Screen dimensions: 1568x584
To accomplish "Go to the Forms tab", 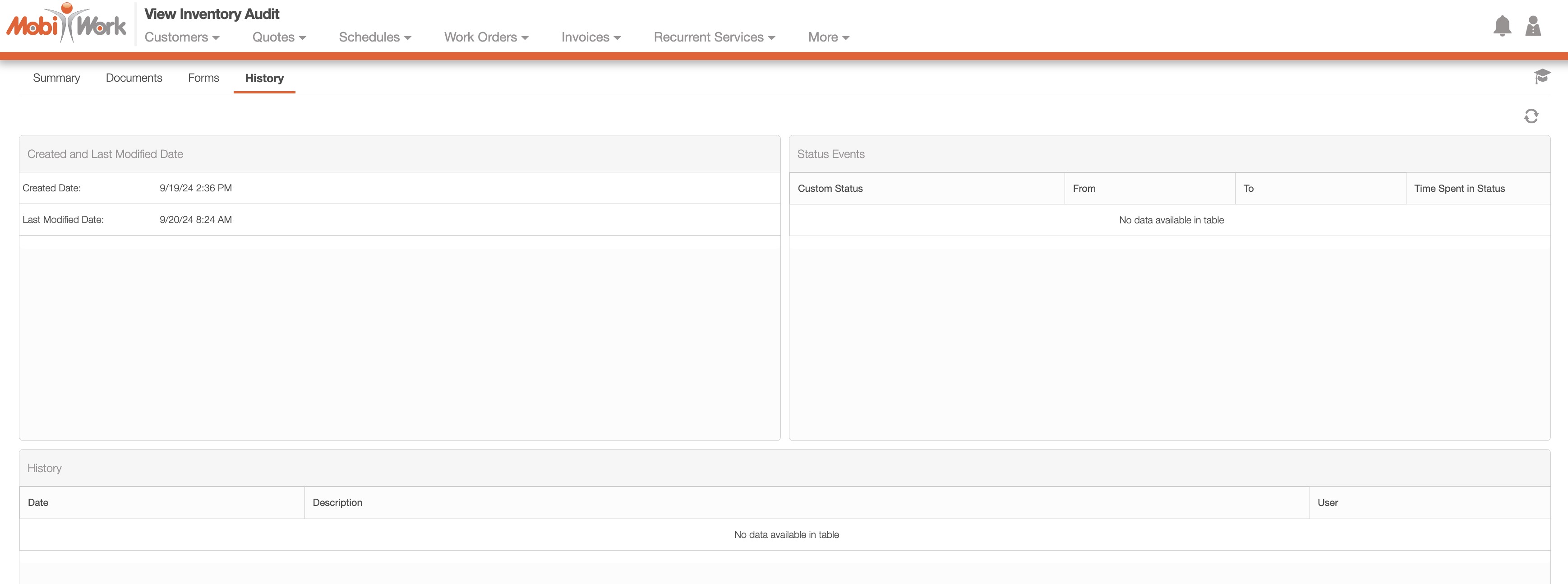I will click(x=203, y=78).
